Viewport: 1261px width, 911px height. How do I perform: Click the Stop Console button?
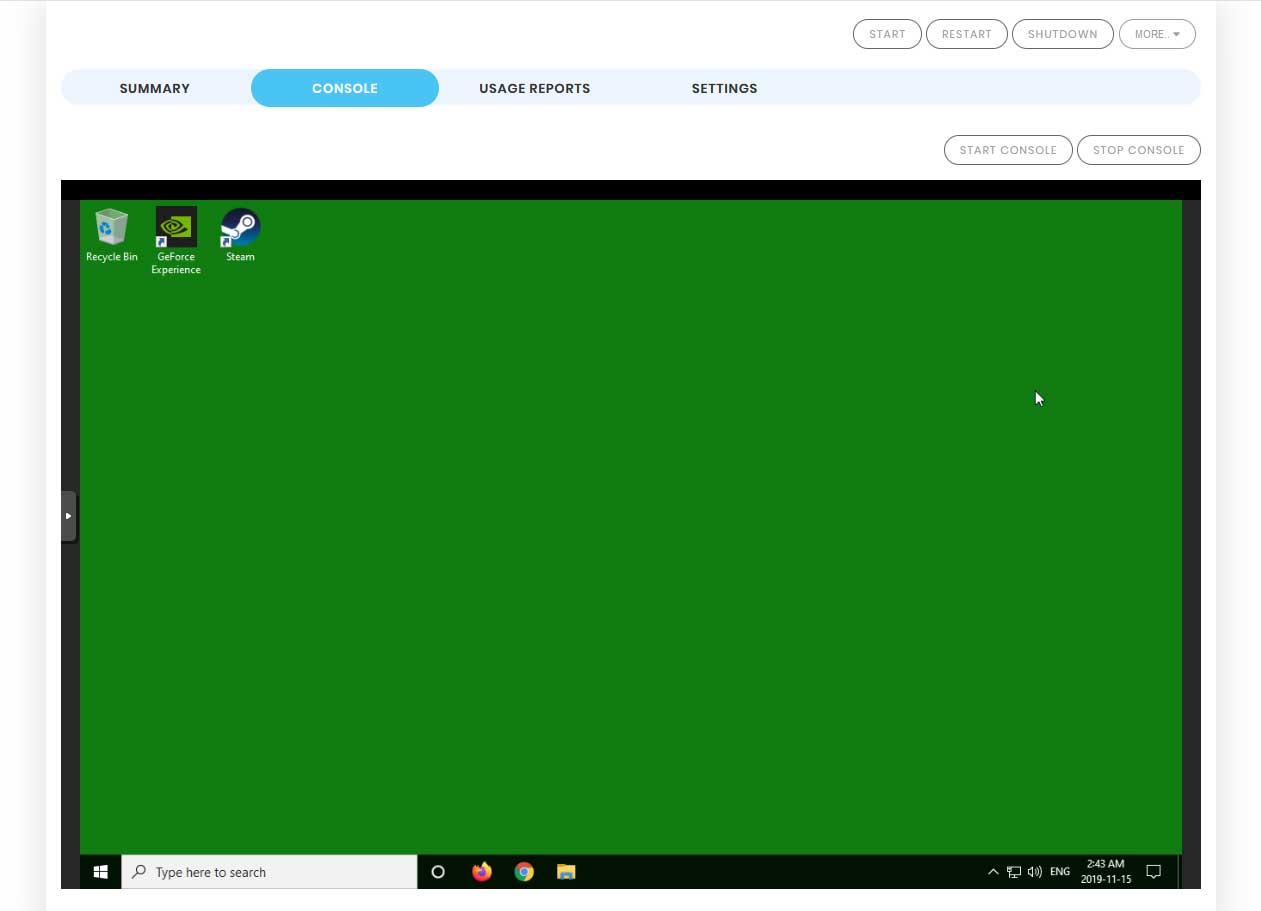[x=1139, y=150]
